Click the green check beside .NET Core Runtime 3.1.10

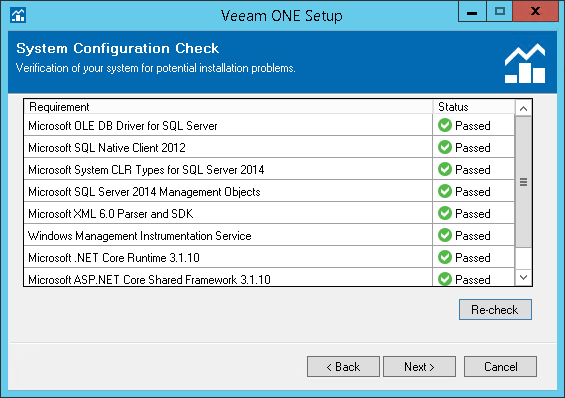pyautogui.click(x=445, y=257)
